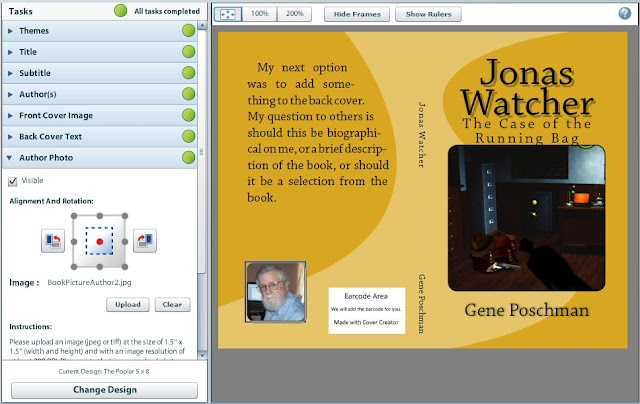Viewport: 640px width, 404px height.
Task: Select the spine author Gene Poschman
Action: point(422,304)
